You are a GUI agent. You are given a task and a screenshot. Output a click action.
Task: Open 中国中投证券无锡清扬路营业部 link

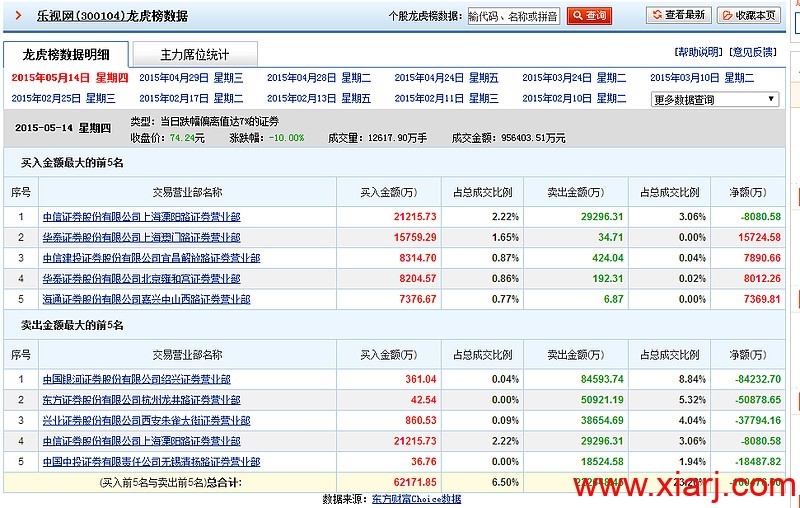[x=151, y=462]
